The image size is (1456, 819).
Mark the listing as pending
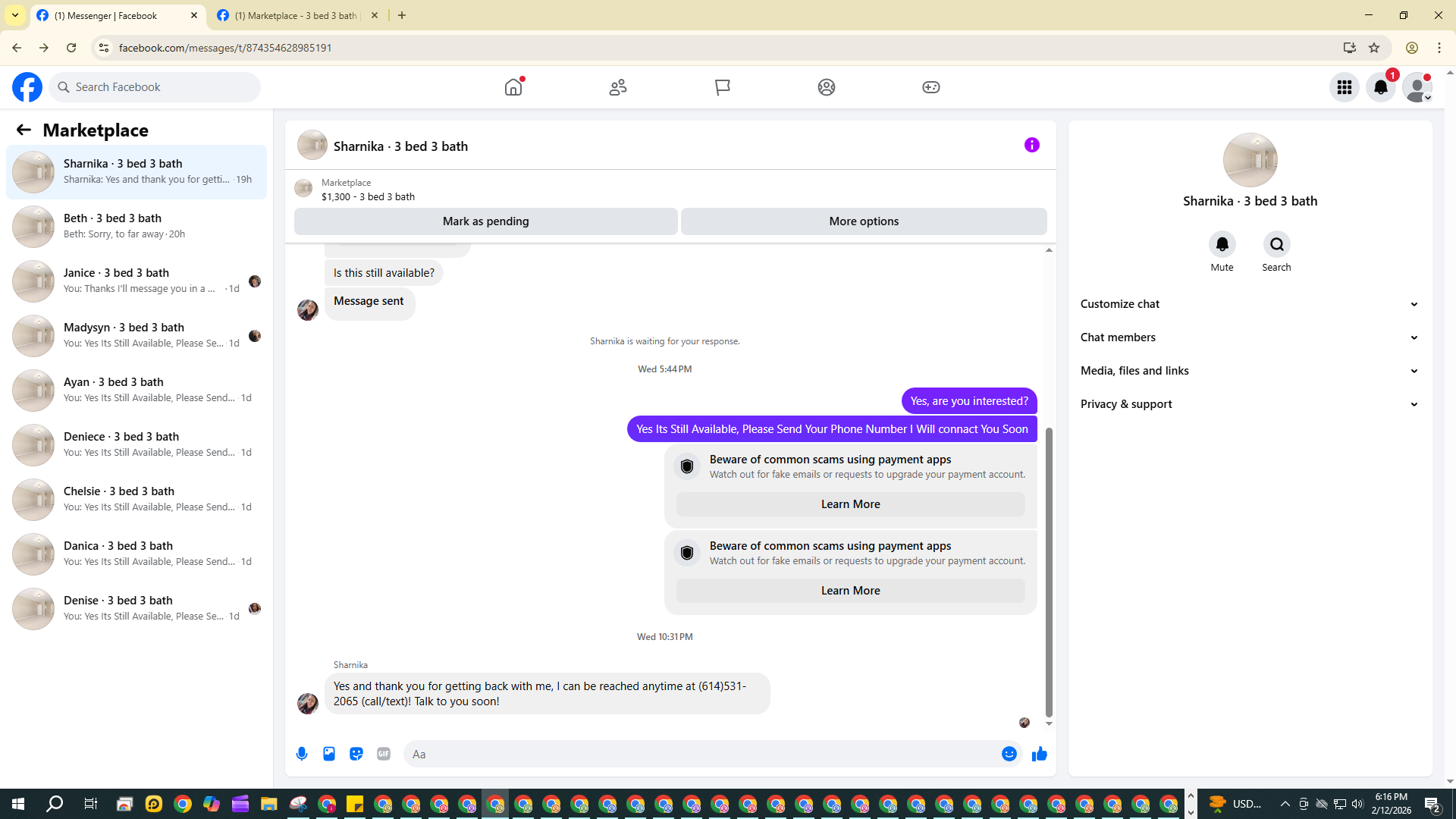(486, 221)
